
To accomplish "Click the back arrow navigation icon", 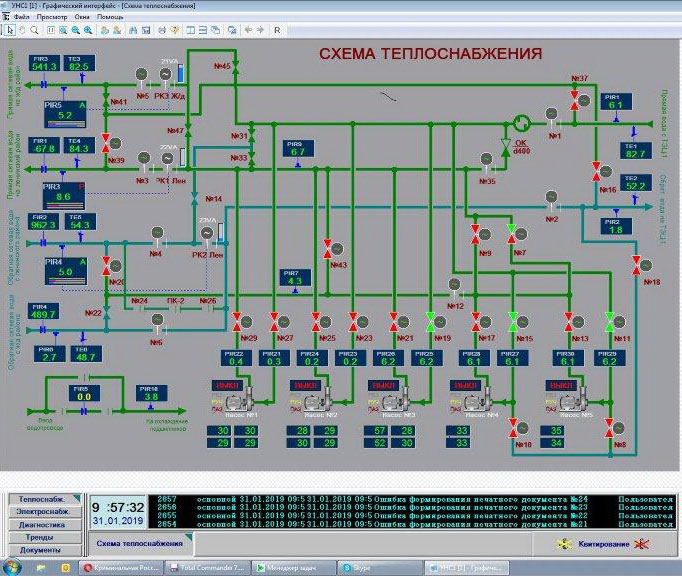I will click(247, 30).
